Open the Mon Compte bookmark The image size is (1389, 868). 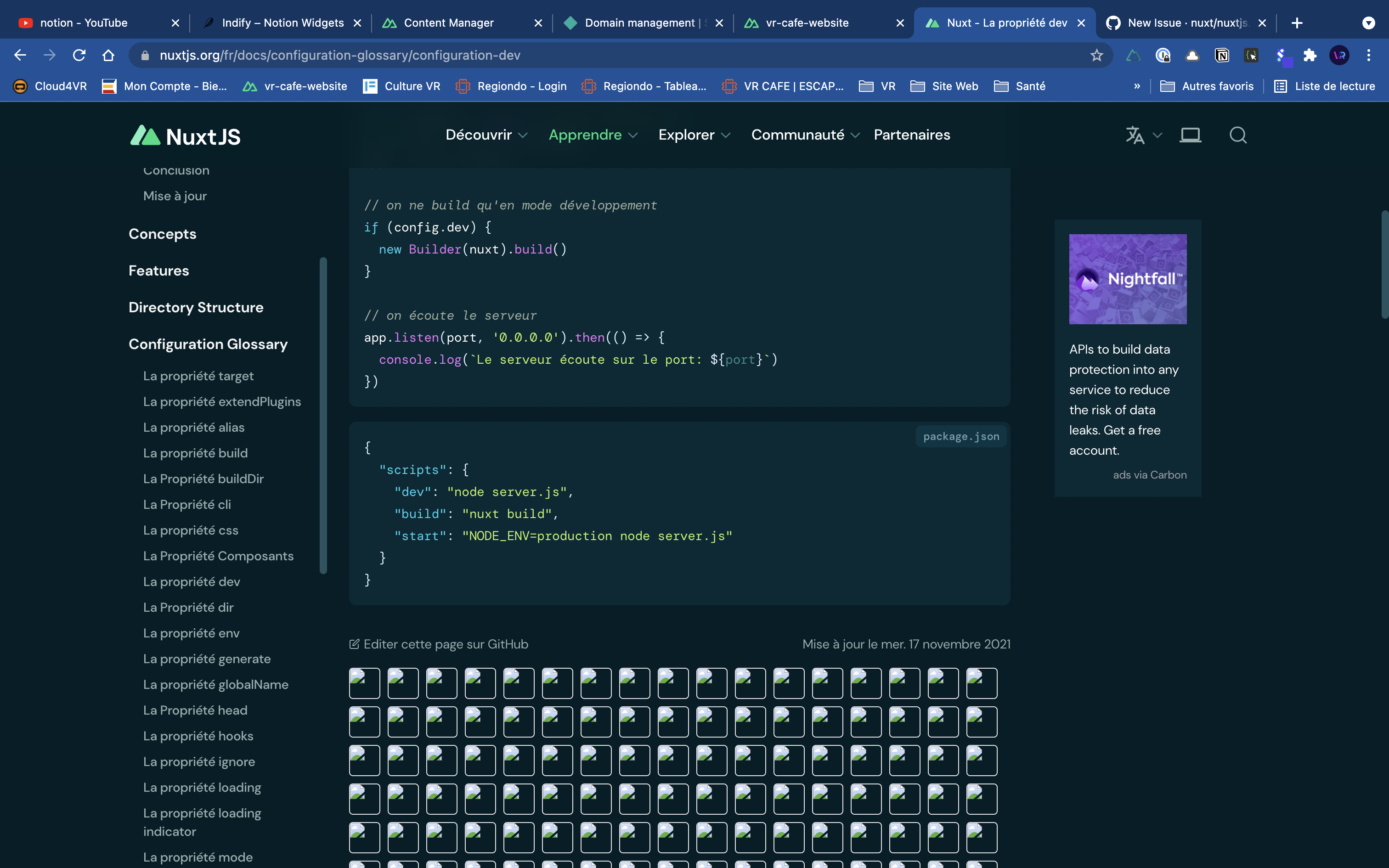[x=164, y=86]
